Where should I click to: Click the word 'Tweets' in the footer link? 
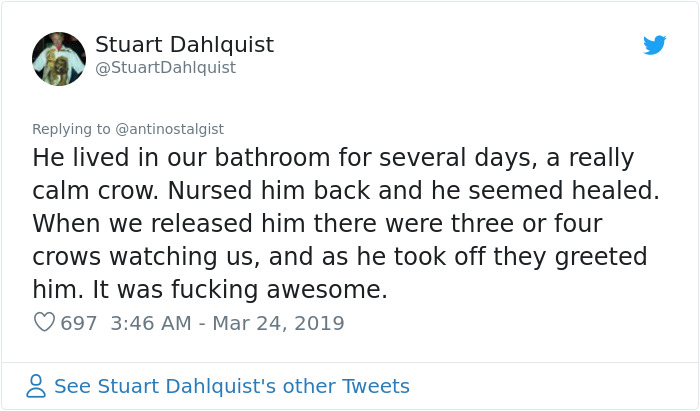click(x=376, y=386)
